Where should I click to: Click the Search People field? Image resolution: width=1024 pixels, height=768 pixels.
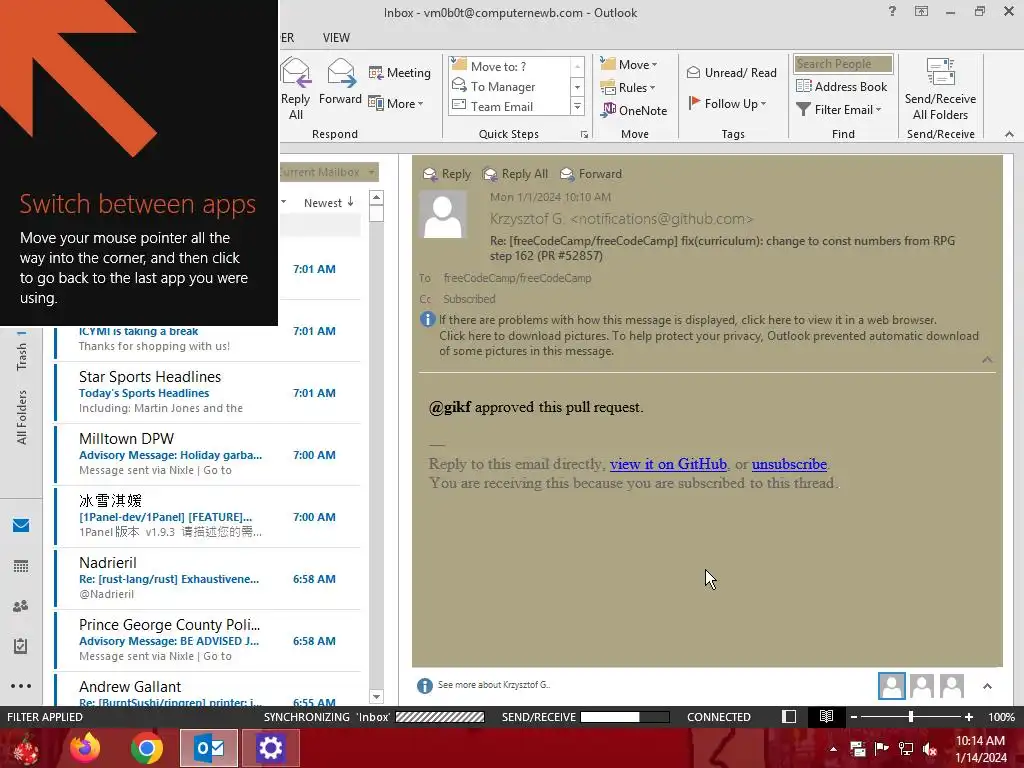coord(843,63)
